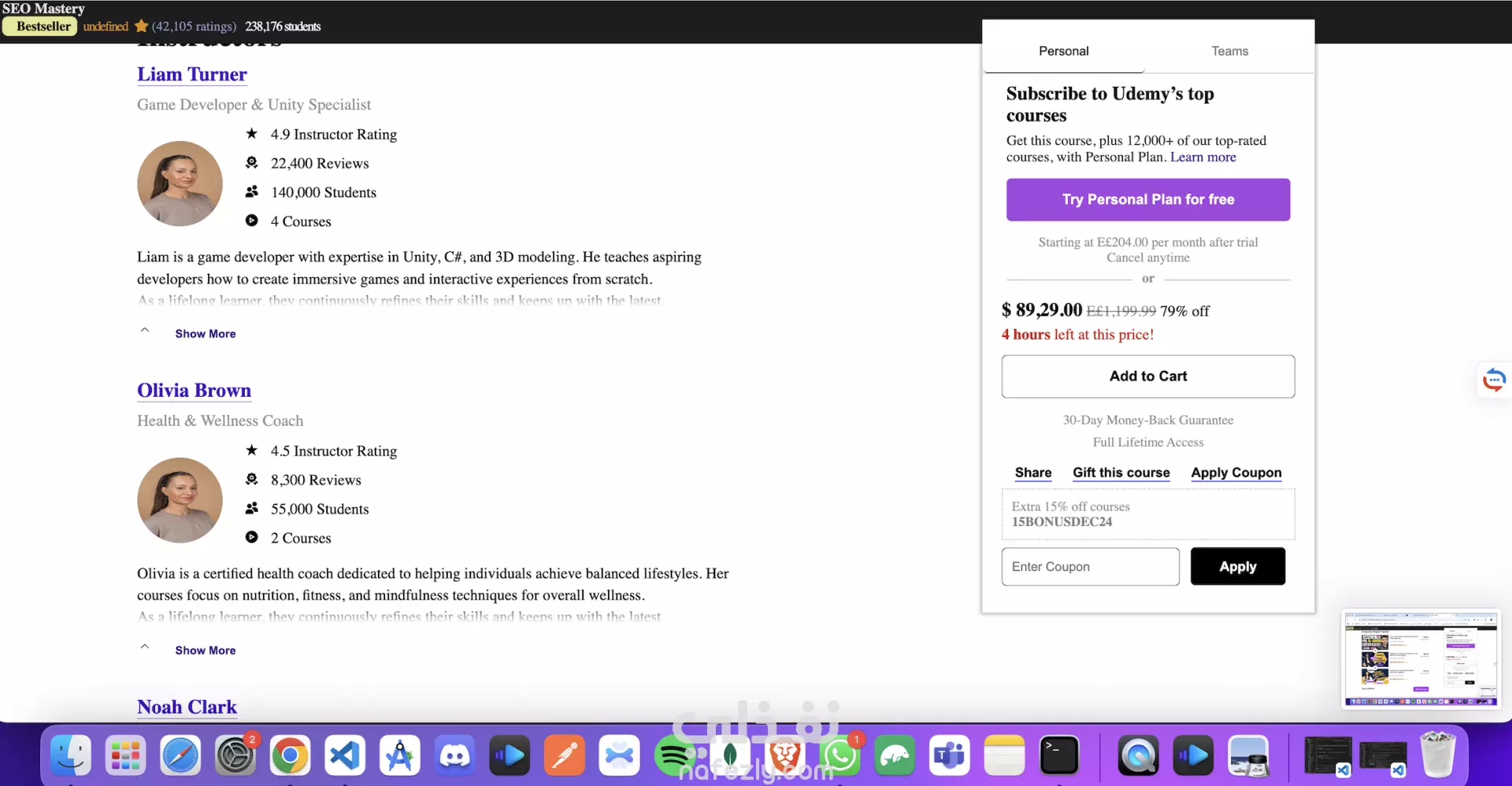This screenshot has height=786, width=1512.
Task: Launch Brave browser from the dock
Action: 784,756
